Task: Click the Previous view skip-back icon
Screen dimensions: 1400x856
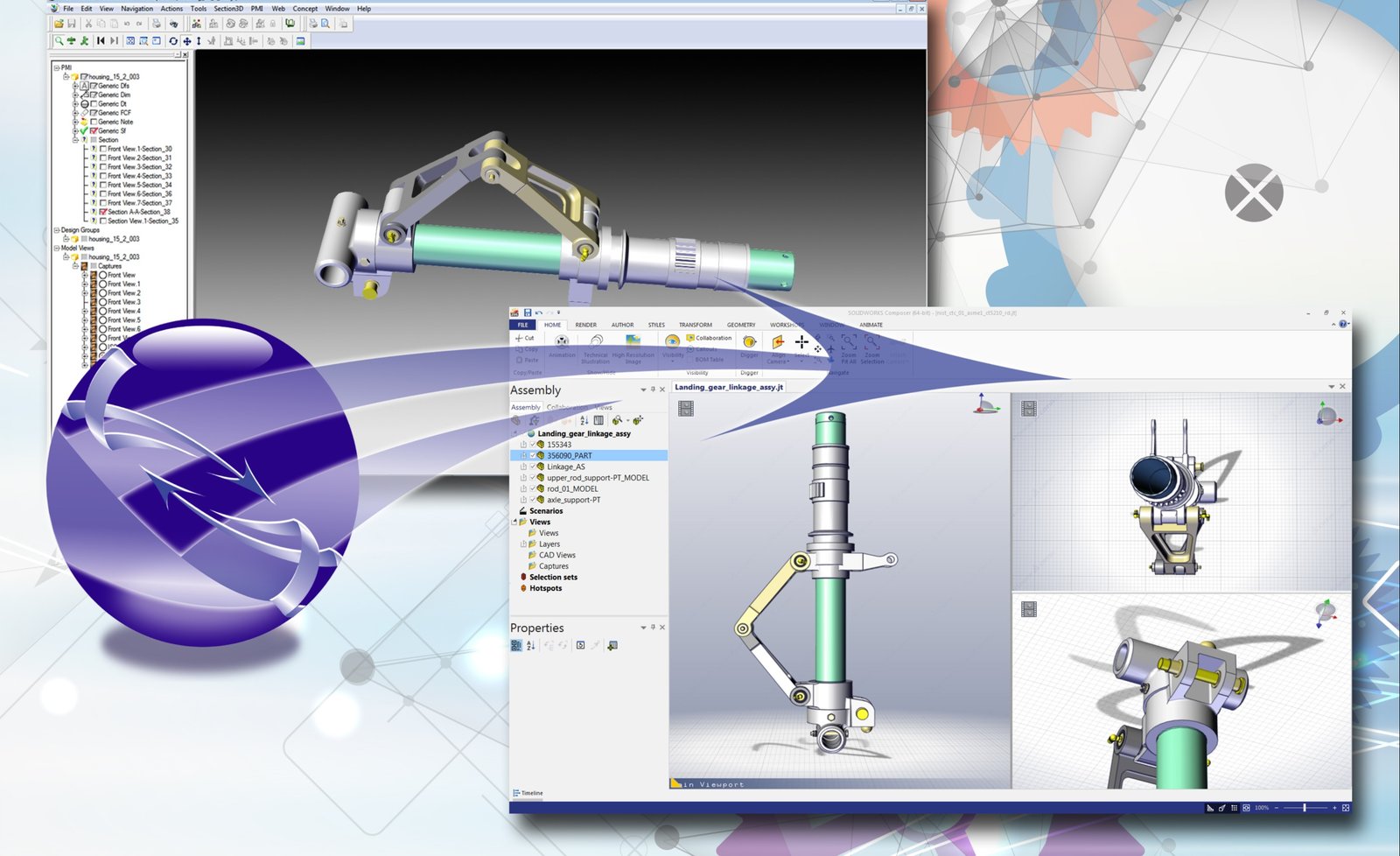Action: tap(101, 41)
